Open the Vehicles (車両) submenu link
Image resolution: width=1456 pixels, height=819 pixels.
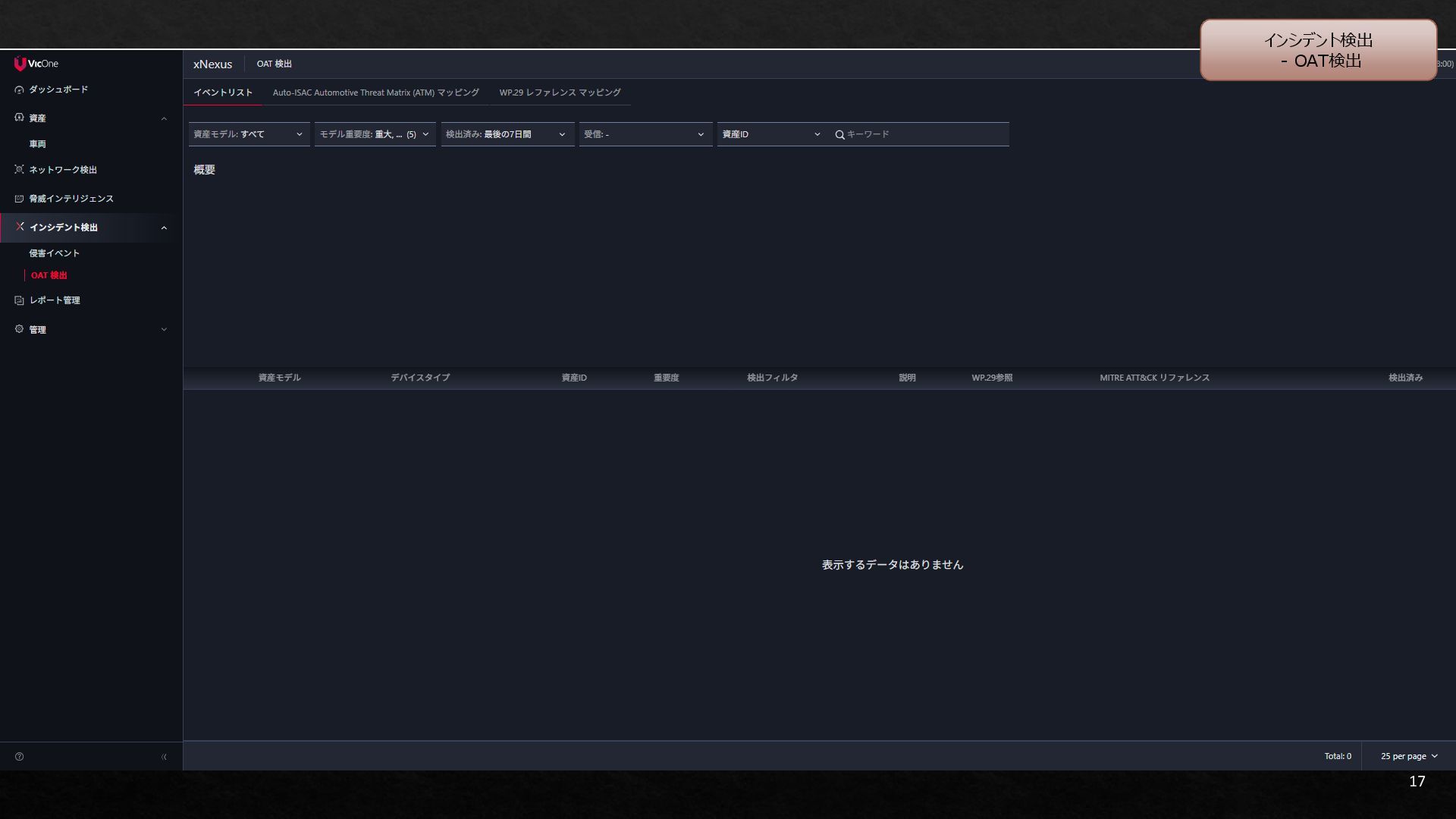[x=37, y=144]
